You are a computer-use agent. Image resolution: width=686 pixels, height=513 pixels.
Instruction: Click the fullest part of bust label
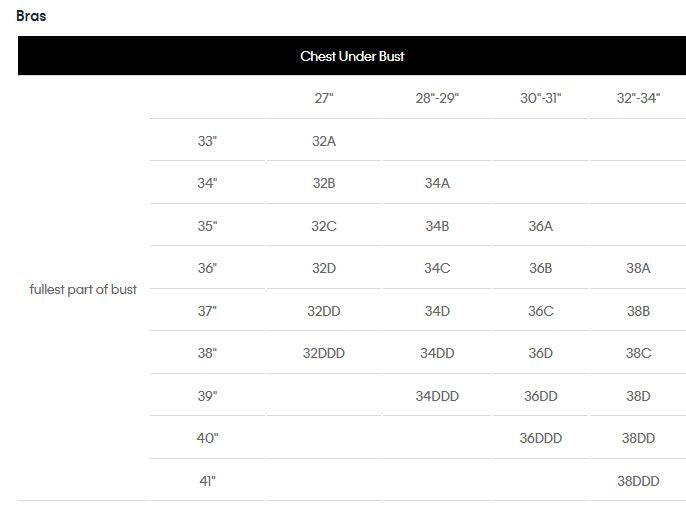pyautogui.click(x=83, y=290)
